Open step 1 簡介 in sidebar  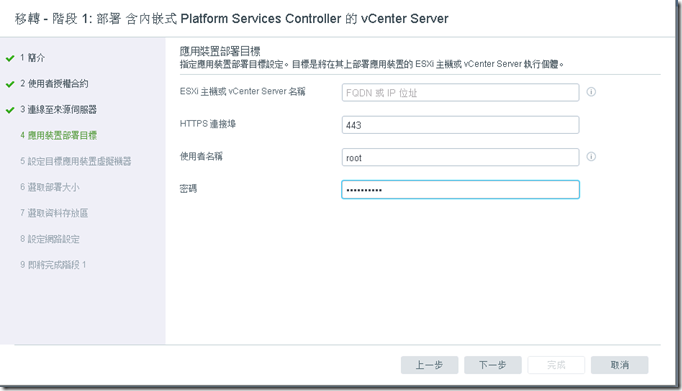(x=32, y=58)
